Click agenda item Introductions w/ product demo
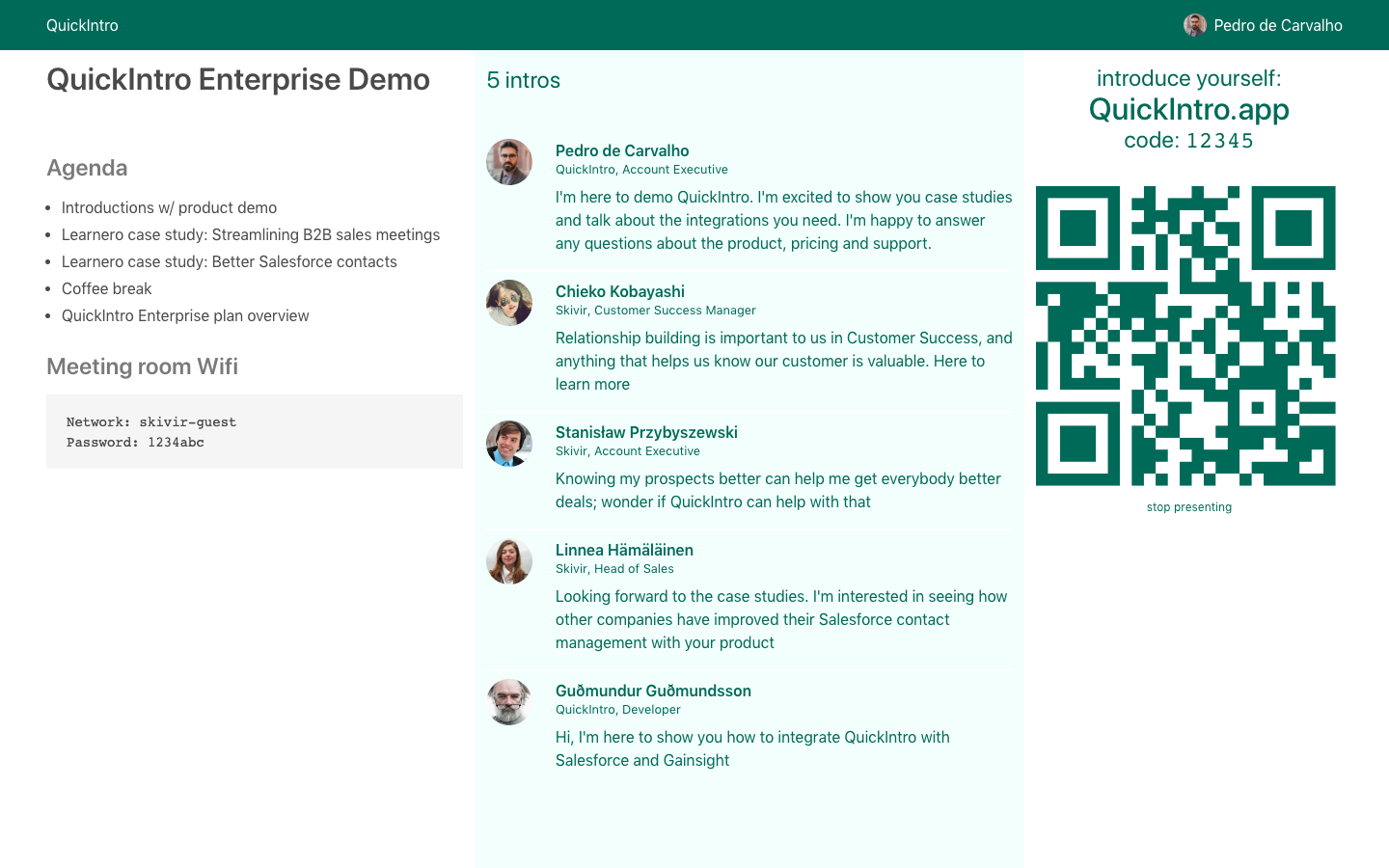This screenshot has height=868, width=1389. (169, 207)
